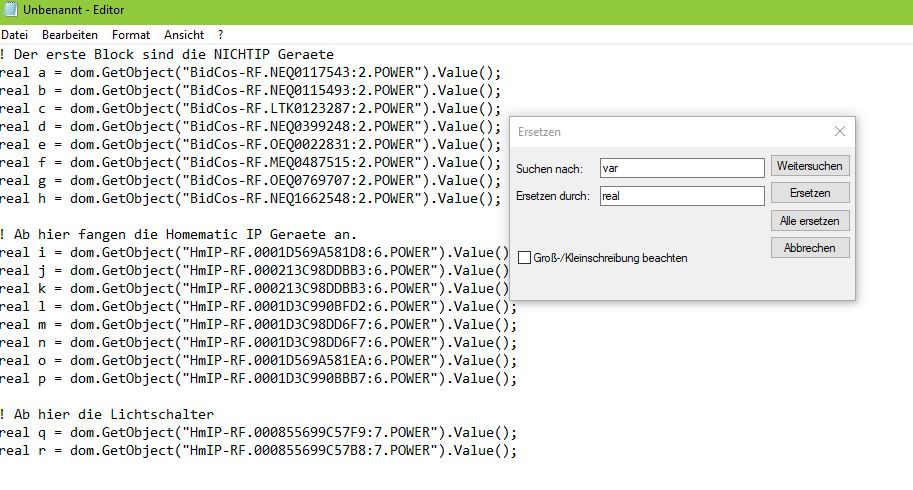Click the Notepad icon in the title bar
This screenshot has height=490, width=913.
pyautogui.click(x=11, y=11)
